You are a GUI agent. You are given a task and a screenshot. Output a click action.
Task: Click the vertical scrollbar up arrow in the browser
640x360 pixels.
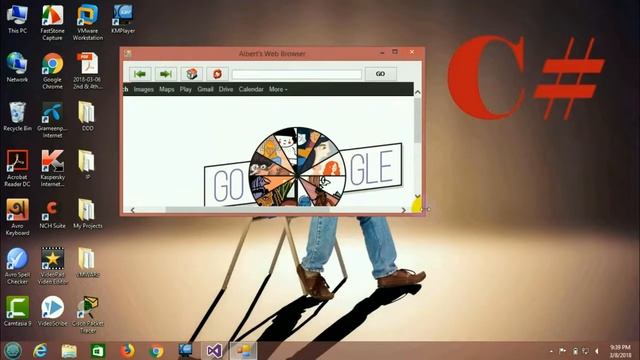point(418,93)
